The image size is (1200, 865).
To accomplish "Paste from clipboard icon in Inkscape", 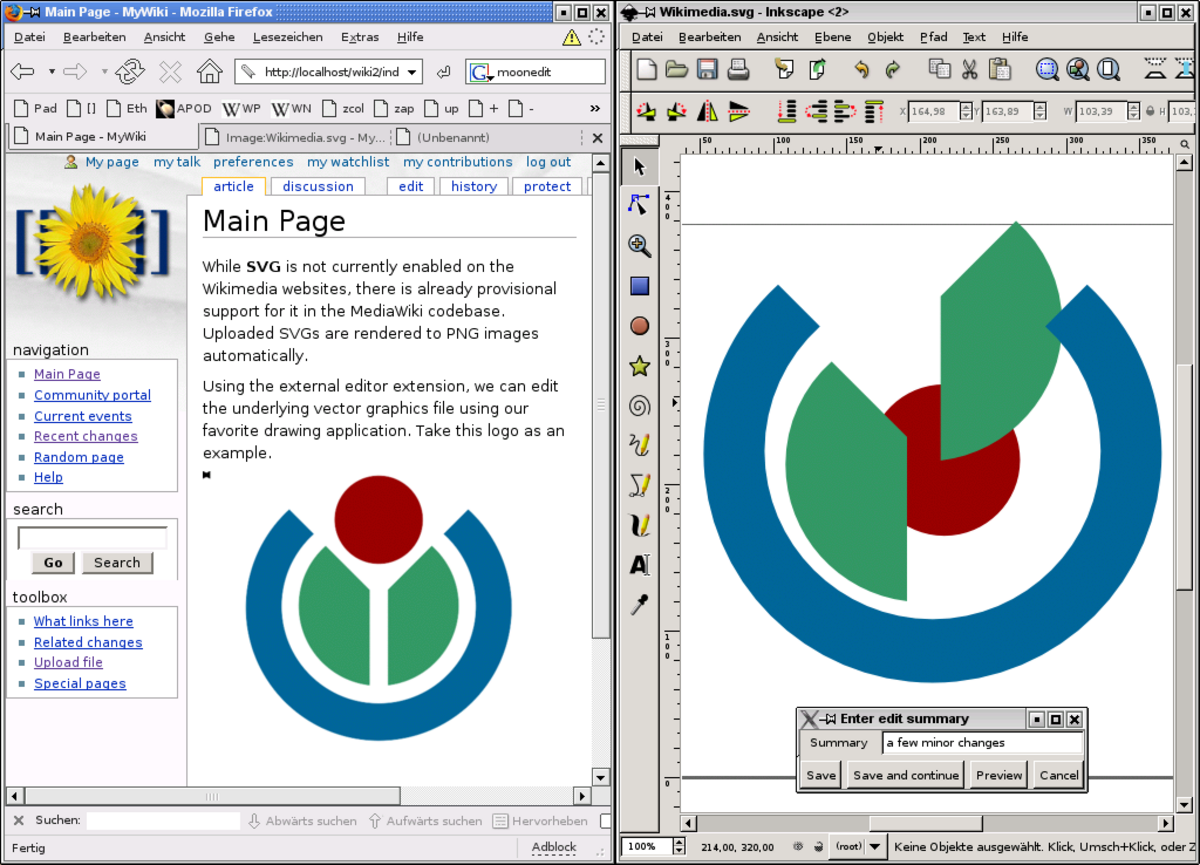I will (x=1000, y=69).
